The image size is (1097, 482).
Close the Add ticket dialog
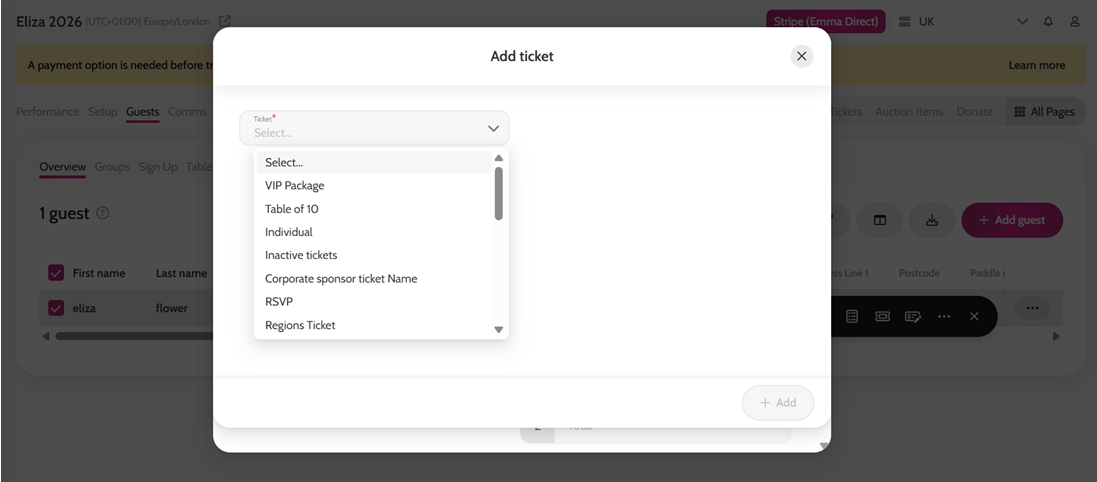point(802,56)
